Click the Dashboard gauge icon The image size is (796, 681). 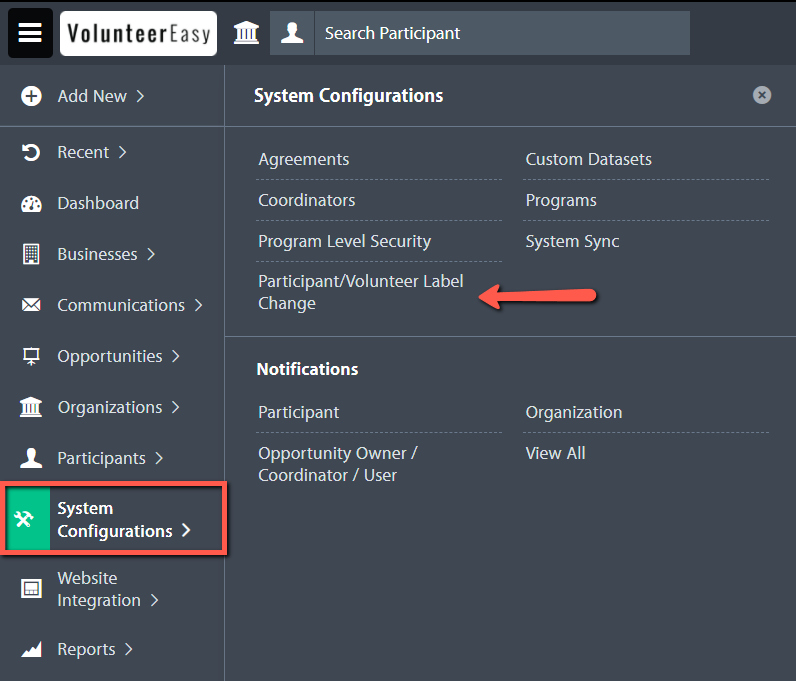click(x=31, y=204)
